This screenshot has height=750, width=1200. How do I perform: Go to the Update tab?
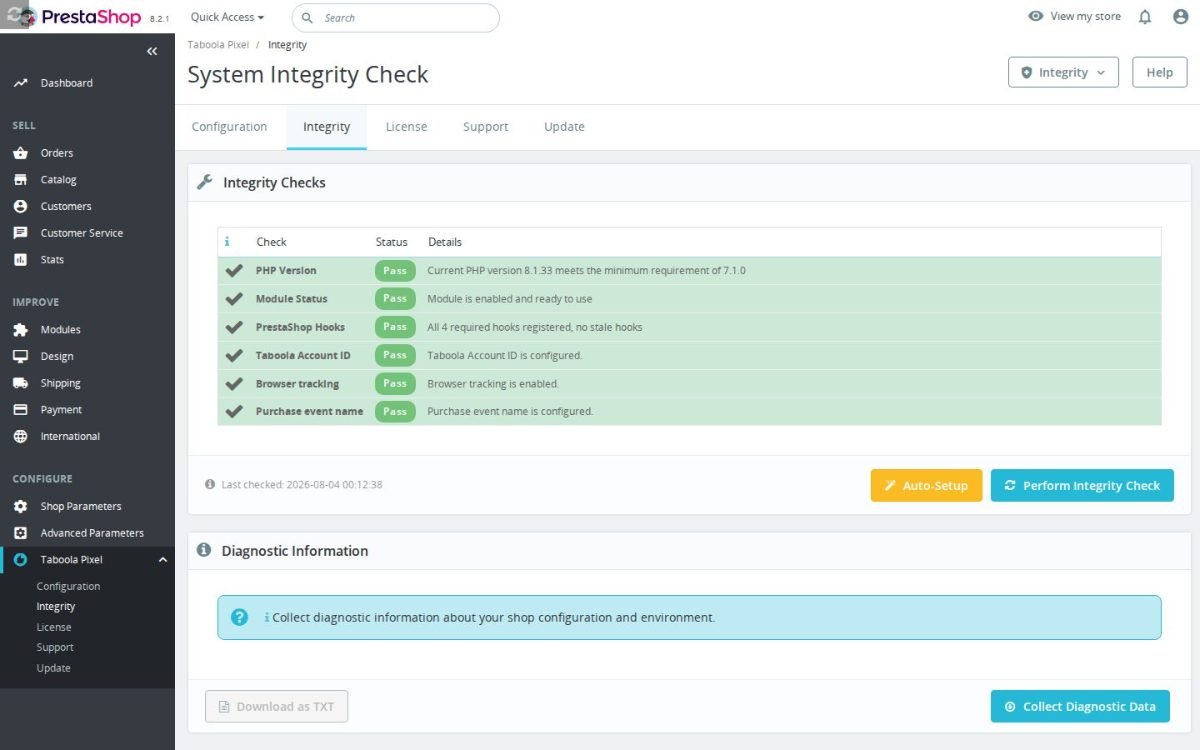click(564, 127)
